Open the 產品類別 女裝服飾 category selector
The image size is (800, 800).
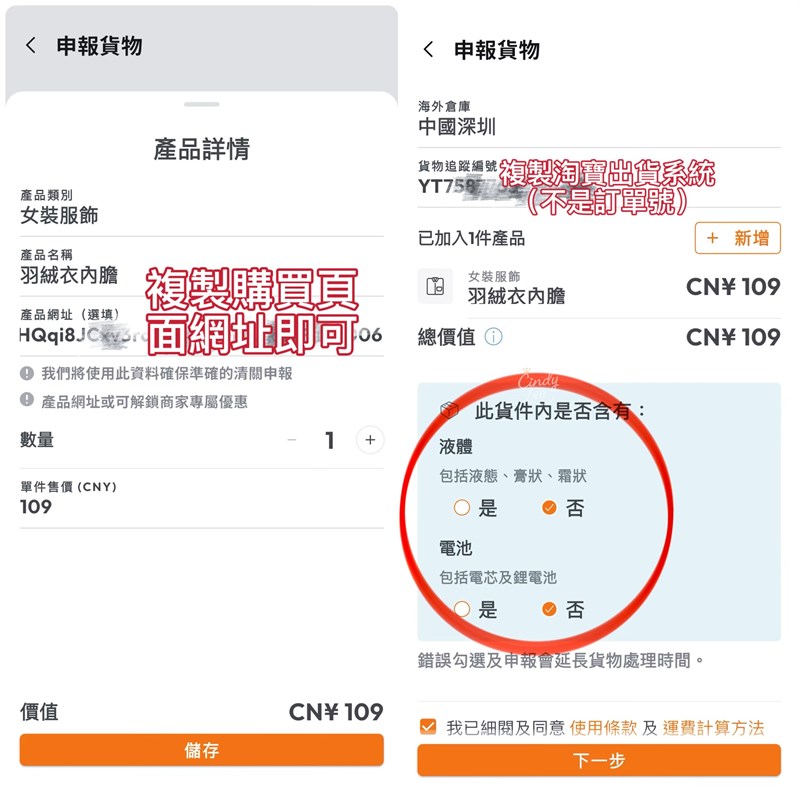pos(202,208)
